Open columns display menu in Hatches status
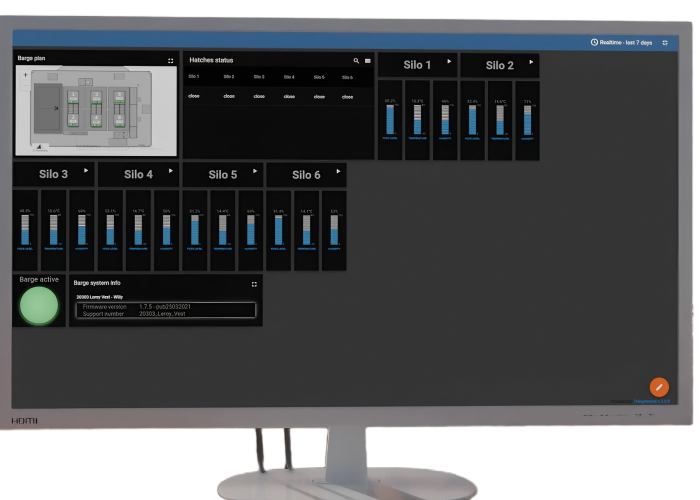The width and height of the screenshot is (700, 500). pos(367,61)
